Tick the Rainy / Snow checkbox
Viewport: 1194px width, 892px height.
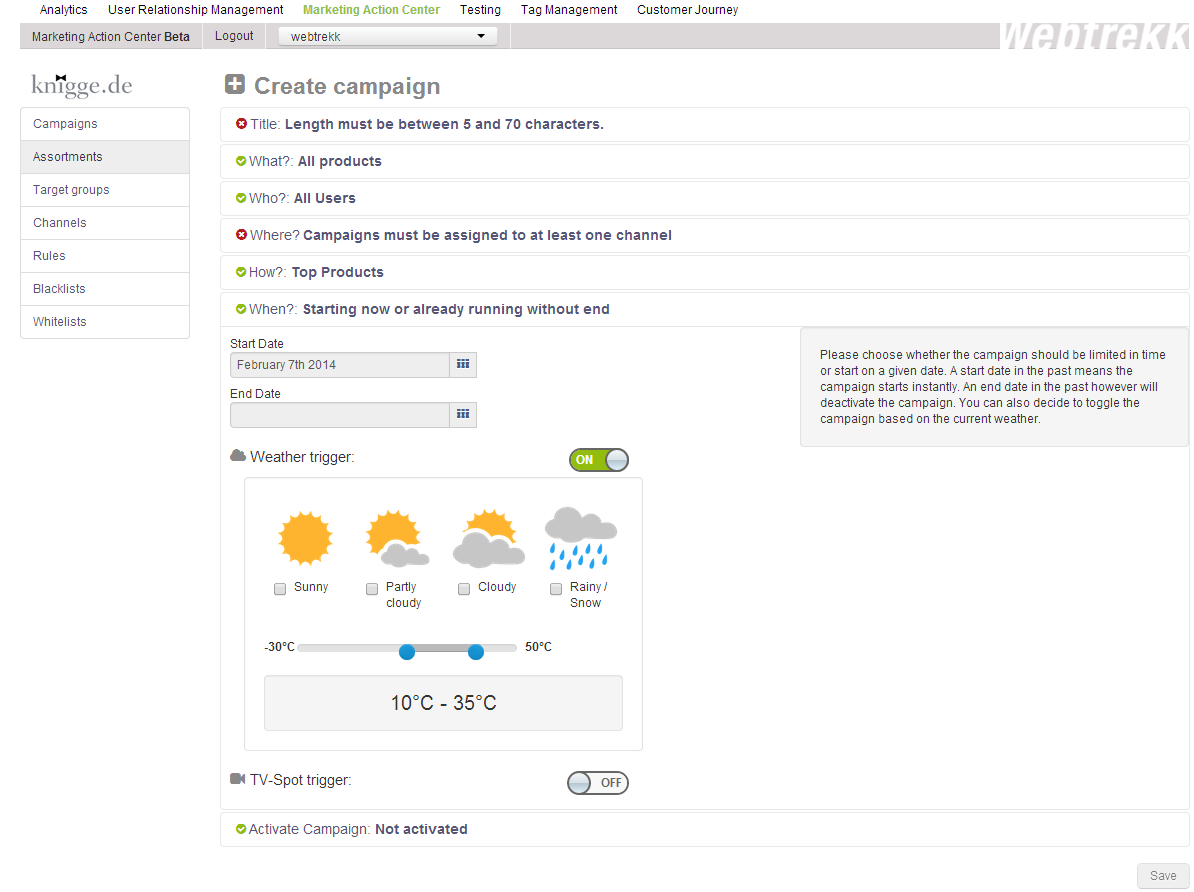click(x=556, y=589)
